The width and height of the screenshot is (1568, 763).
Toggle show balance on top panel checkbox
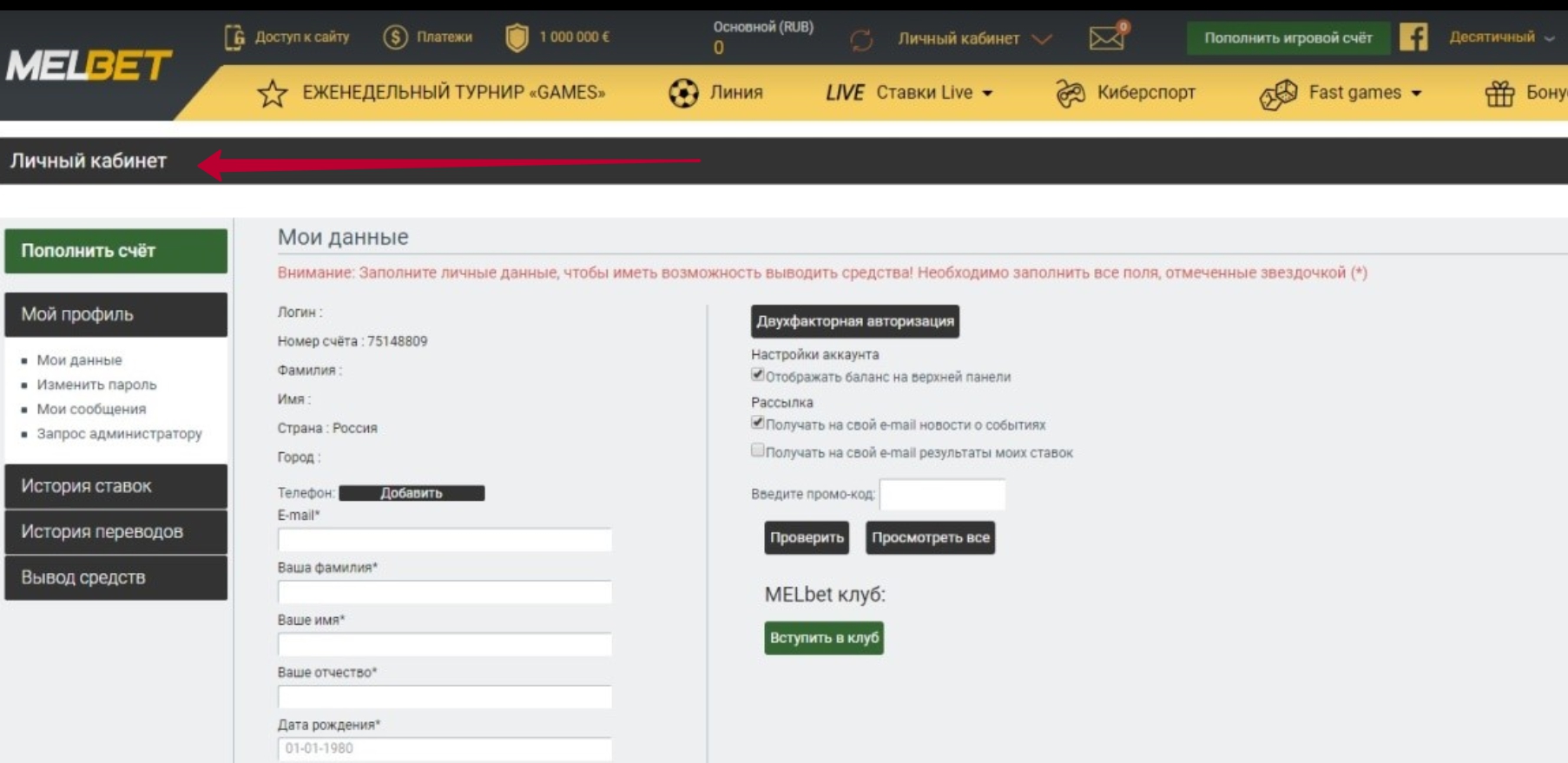point(757,375)
